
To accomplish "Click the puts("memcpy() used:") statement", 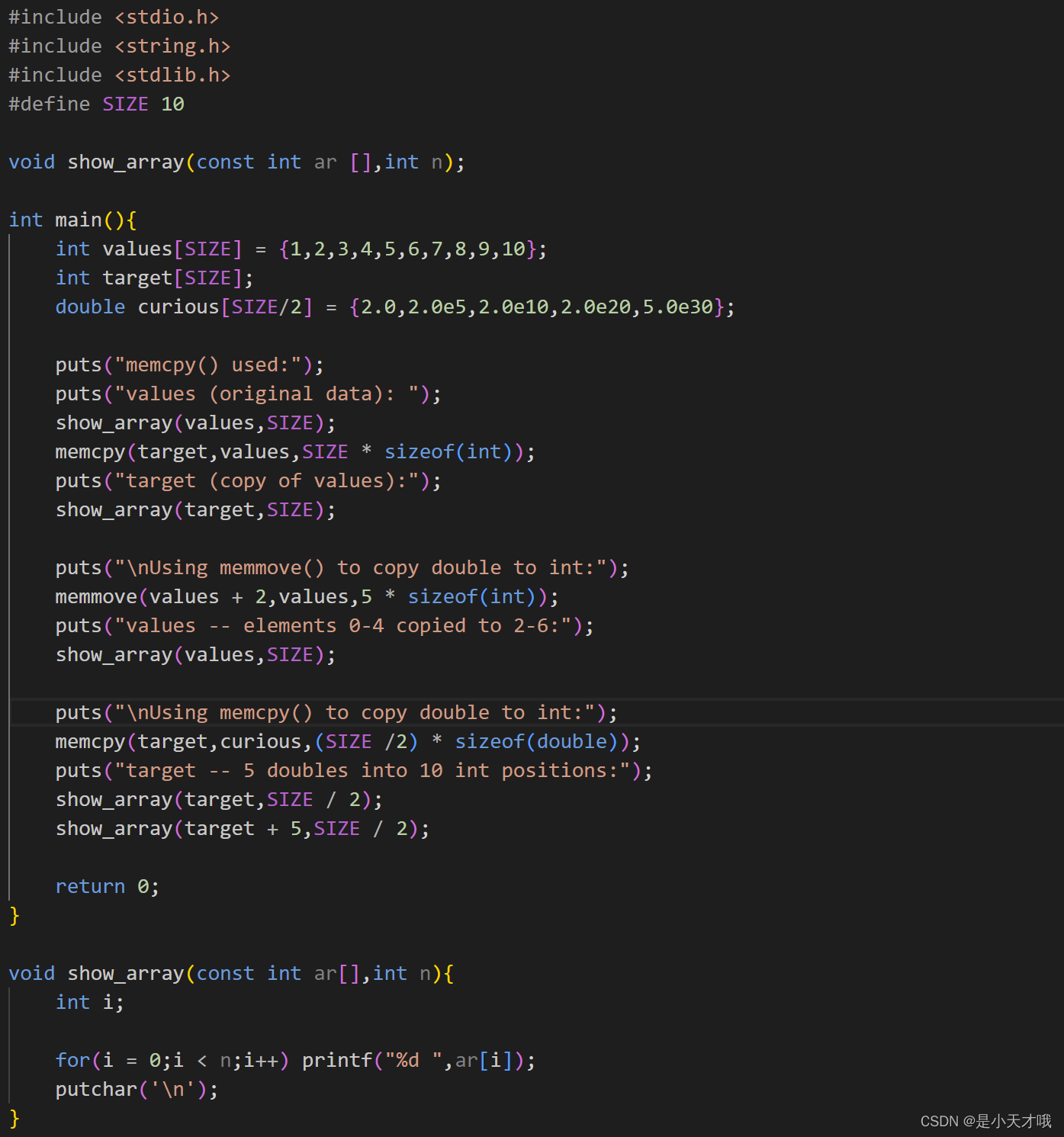I will (x=187, y=365).
